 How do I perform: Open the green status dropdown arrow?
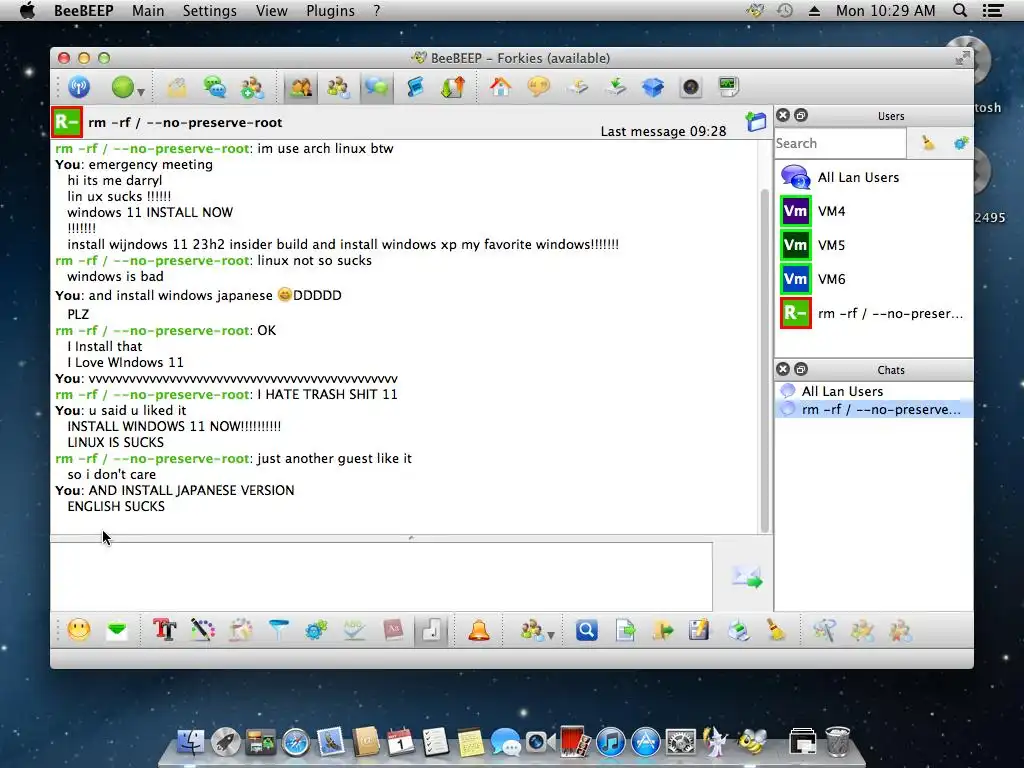point(140,91)
